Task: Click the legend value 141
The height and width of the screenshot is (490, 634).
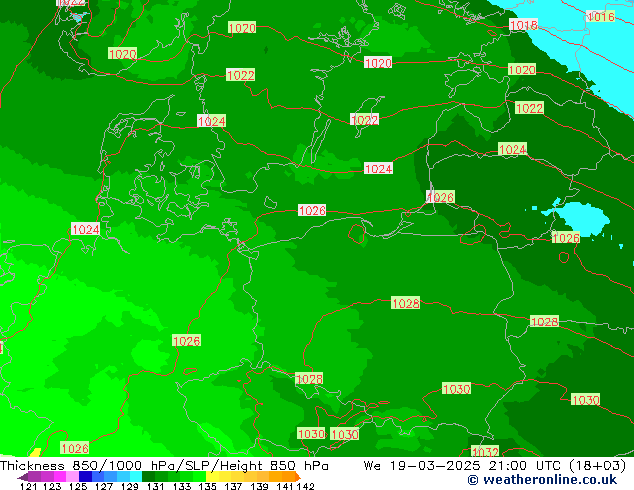Action: click(285, 486)
